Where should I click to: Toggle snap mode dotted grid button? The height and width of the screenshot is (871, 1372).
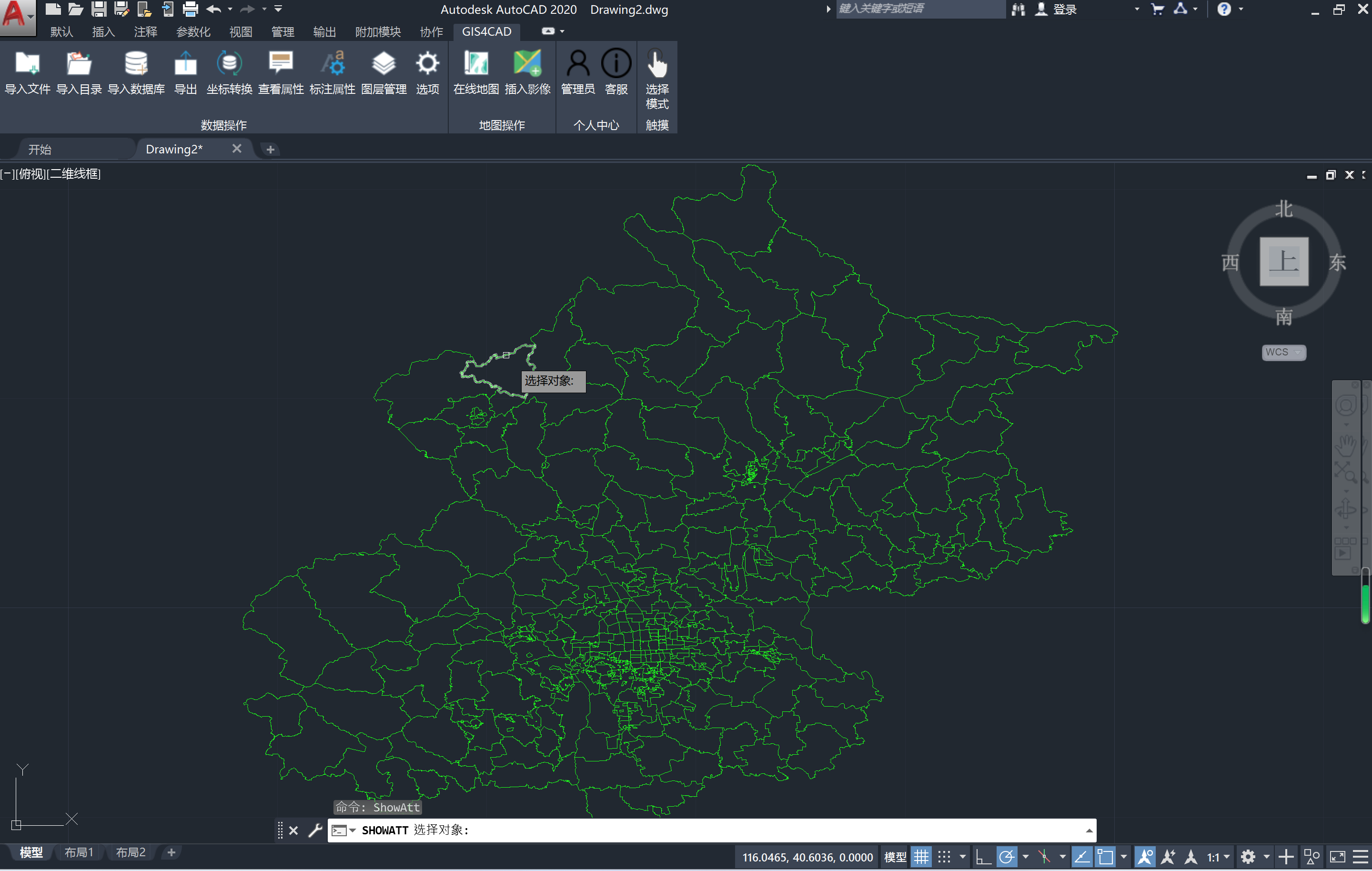click(944, 857)
